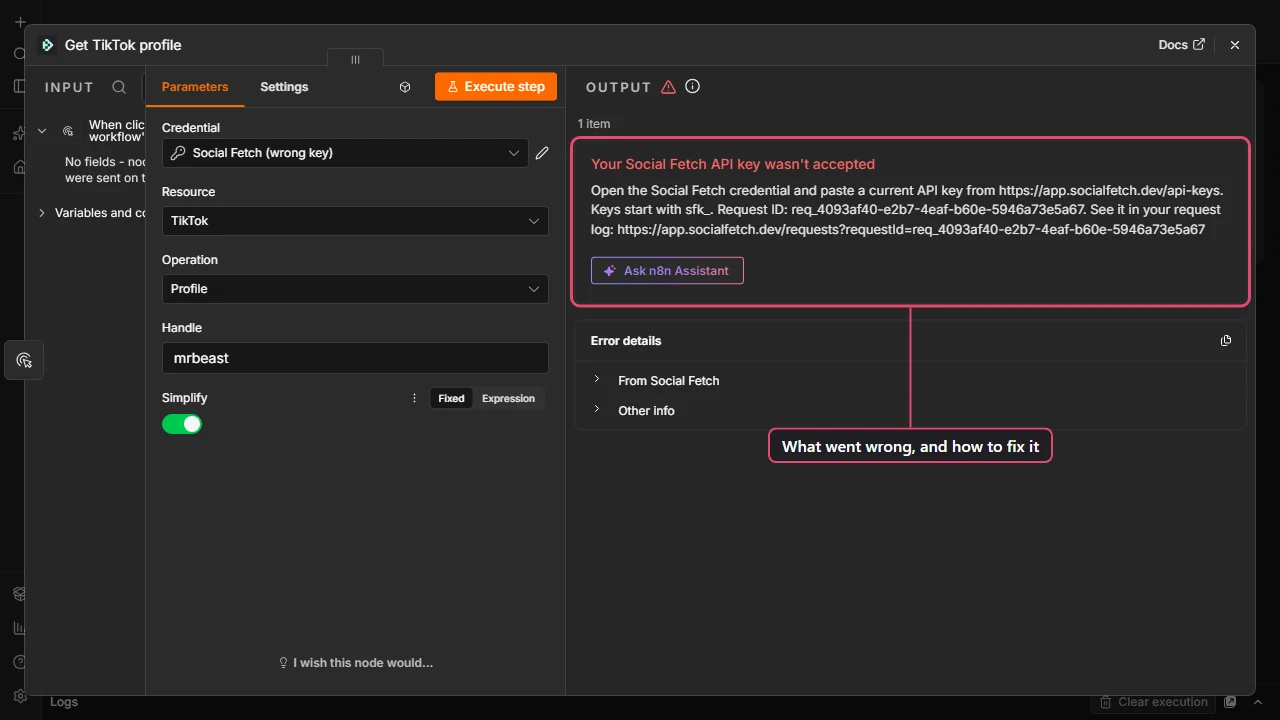This screenshot has height=720, width=1280.
Task: Run the node with Execute step
Action: (x=496, y=87)
